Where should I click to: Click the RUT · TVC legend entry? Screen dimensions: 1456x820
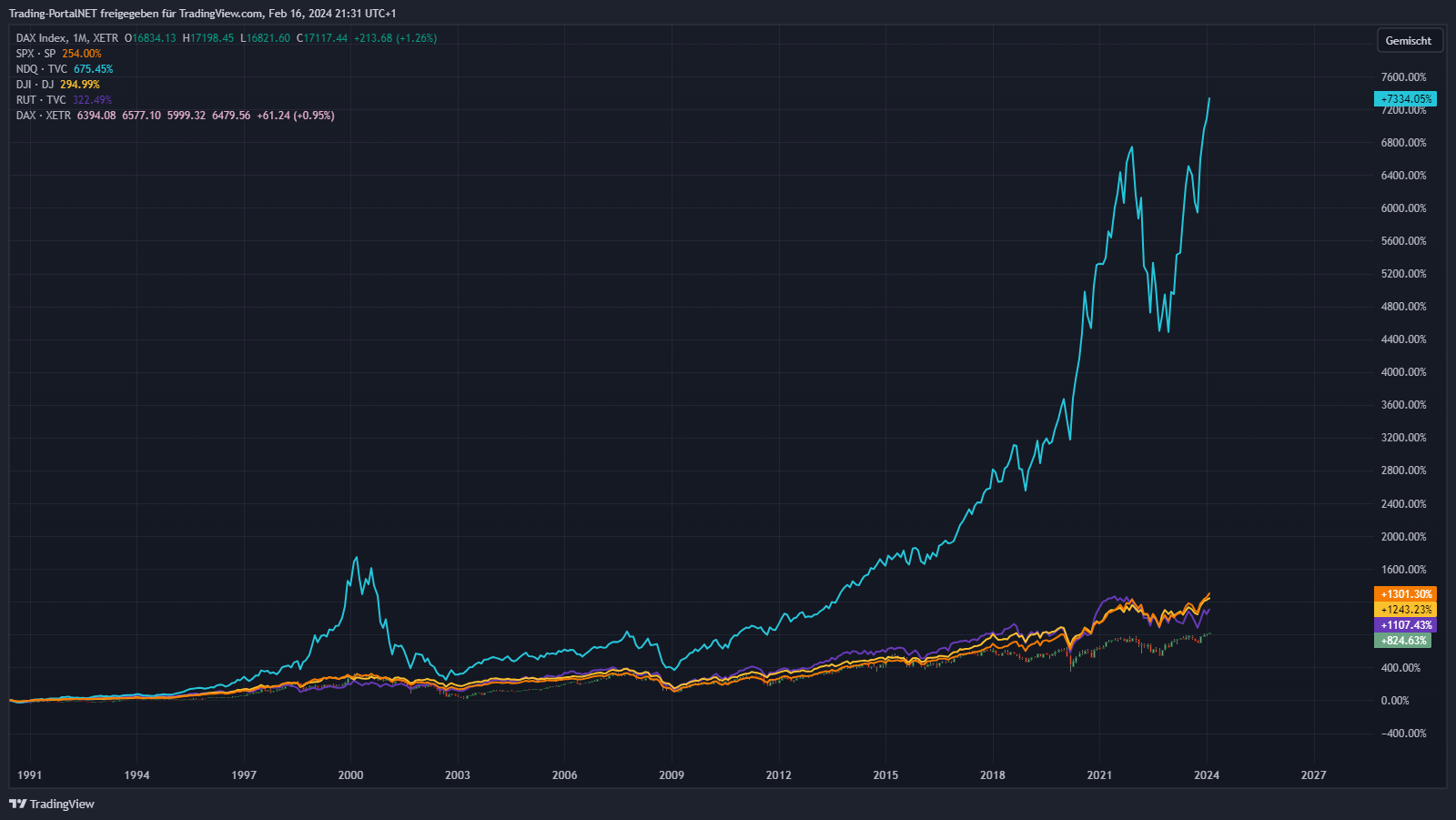click(41, 100)
